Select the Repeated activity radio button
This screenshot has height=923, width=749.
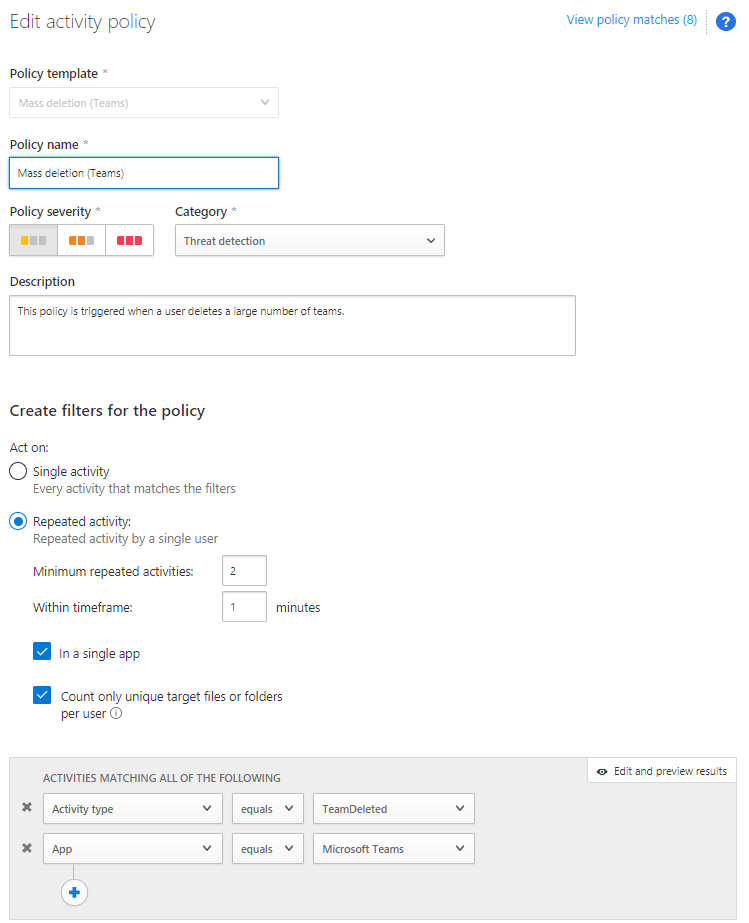pos(18,521)
